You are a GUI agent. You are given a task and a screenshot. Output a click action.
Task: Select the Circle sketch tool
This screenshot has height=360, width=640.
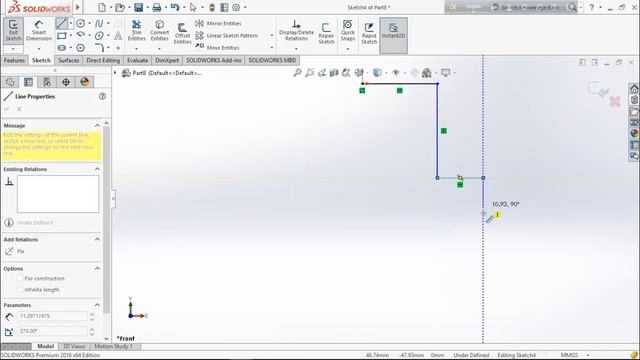pos(80,24)
